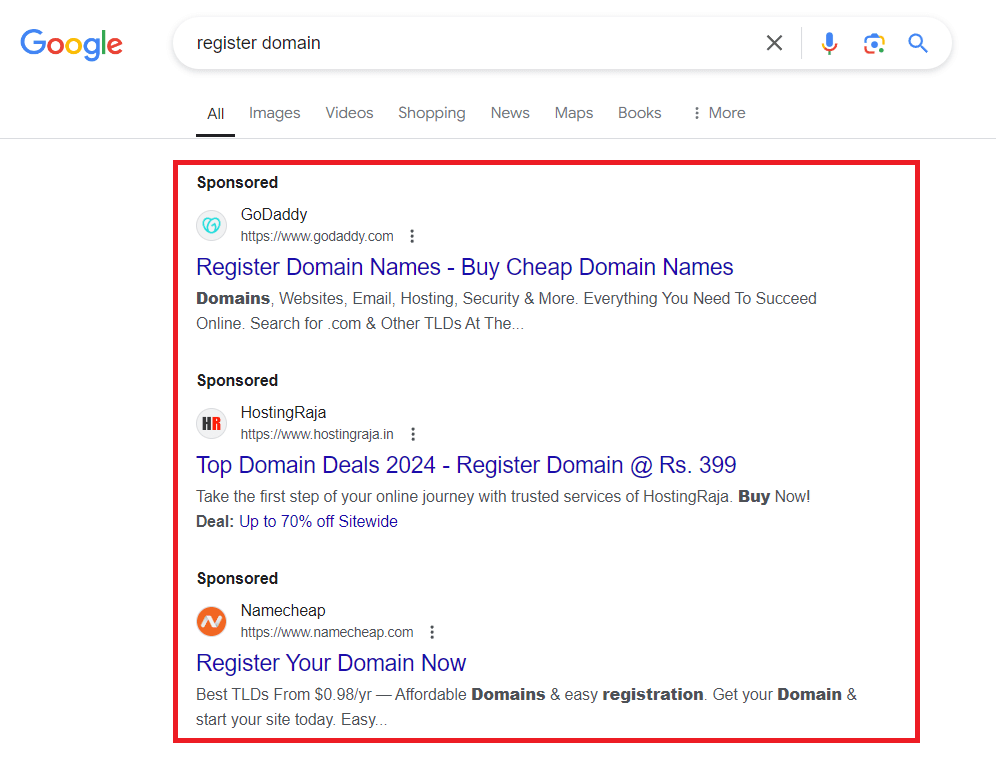996x757 pixels.
Task: Submit search with magnifier icon
Action: tap(918, 43)
